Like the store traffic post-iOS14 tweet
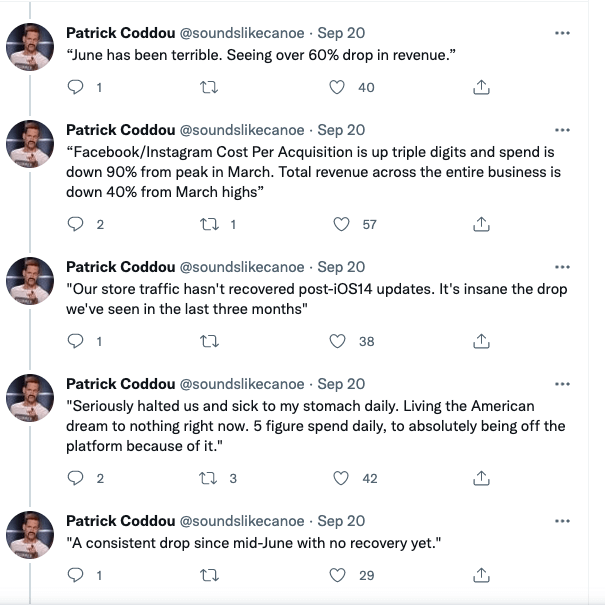Viewport: 605px width, 605px height. [x=338, y=341]
